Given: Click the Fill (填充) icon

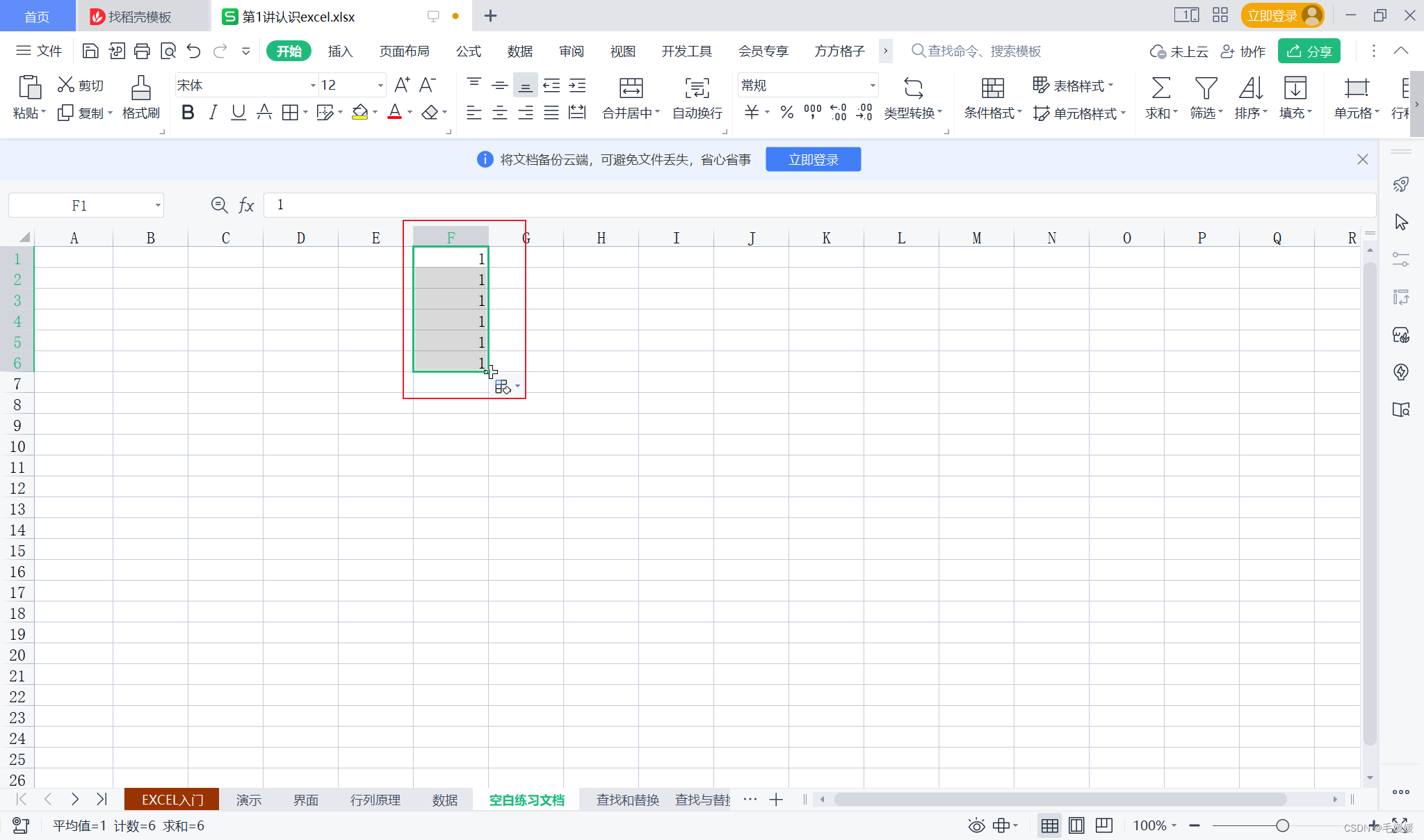Looking at the screenshot, I should (1295, 88).
